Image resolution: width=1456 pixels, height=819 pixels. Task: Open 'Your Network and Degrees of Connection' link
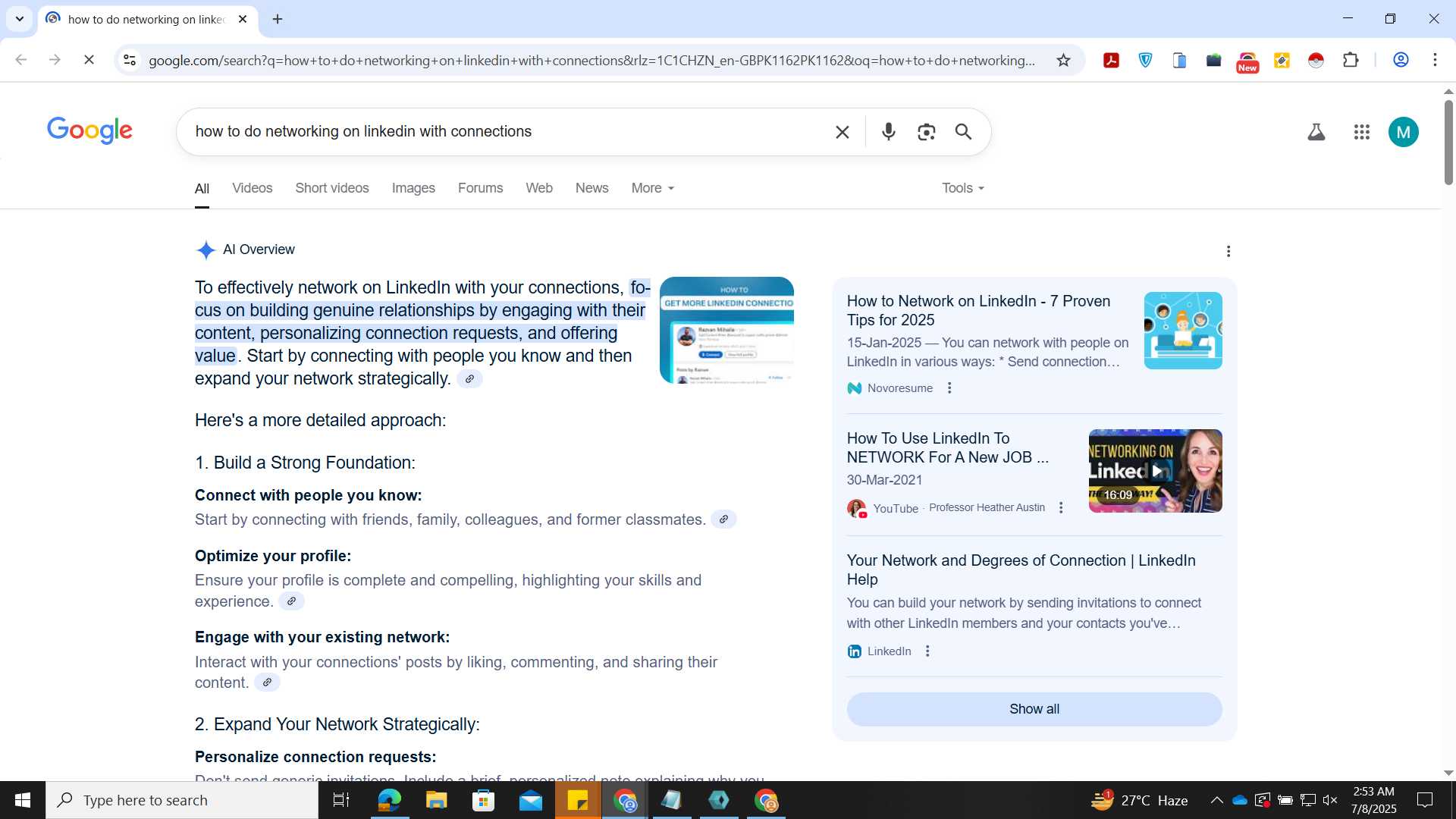tap(1021, 570)
